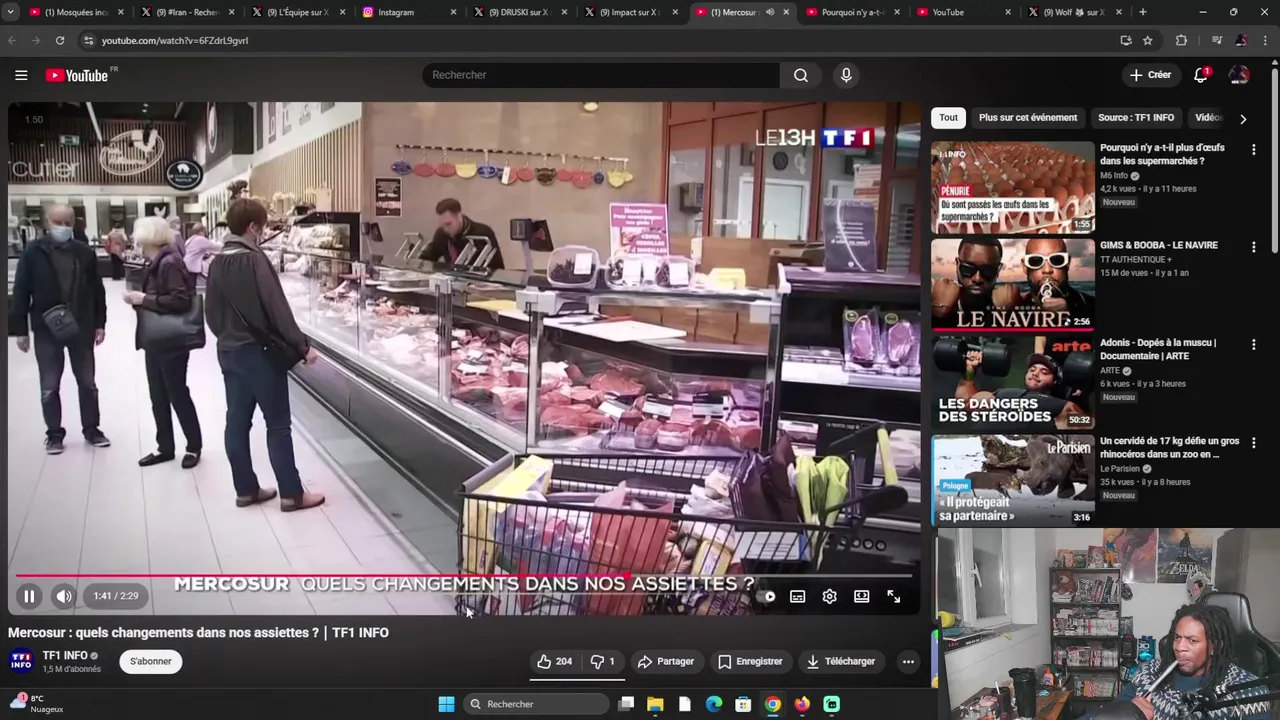
Task: Open YouTube notifications bell
Action: (1201, 75)
